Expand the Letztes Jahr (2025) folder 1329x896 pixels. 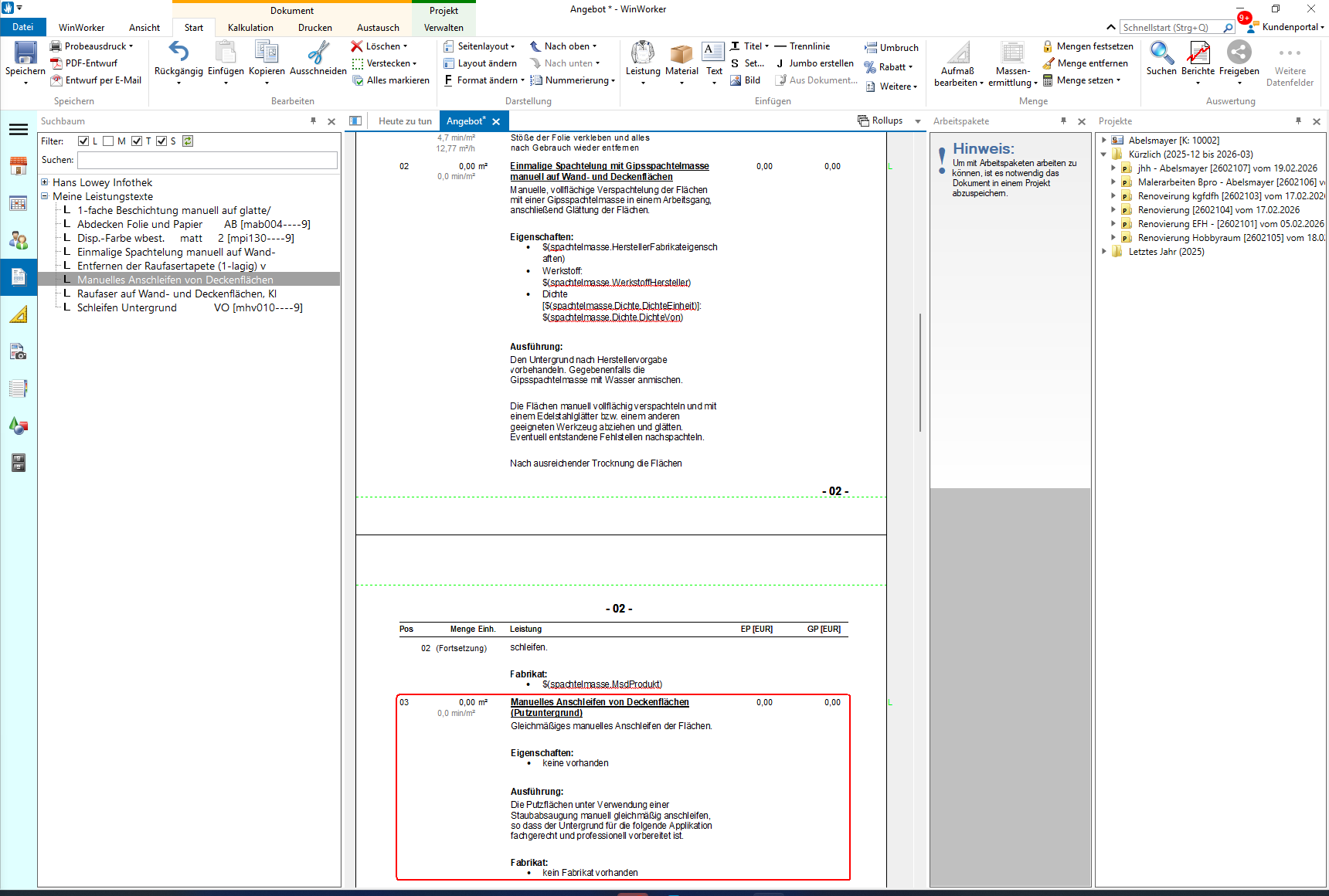click(1104, 252)
